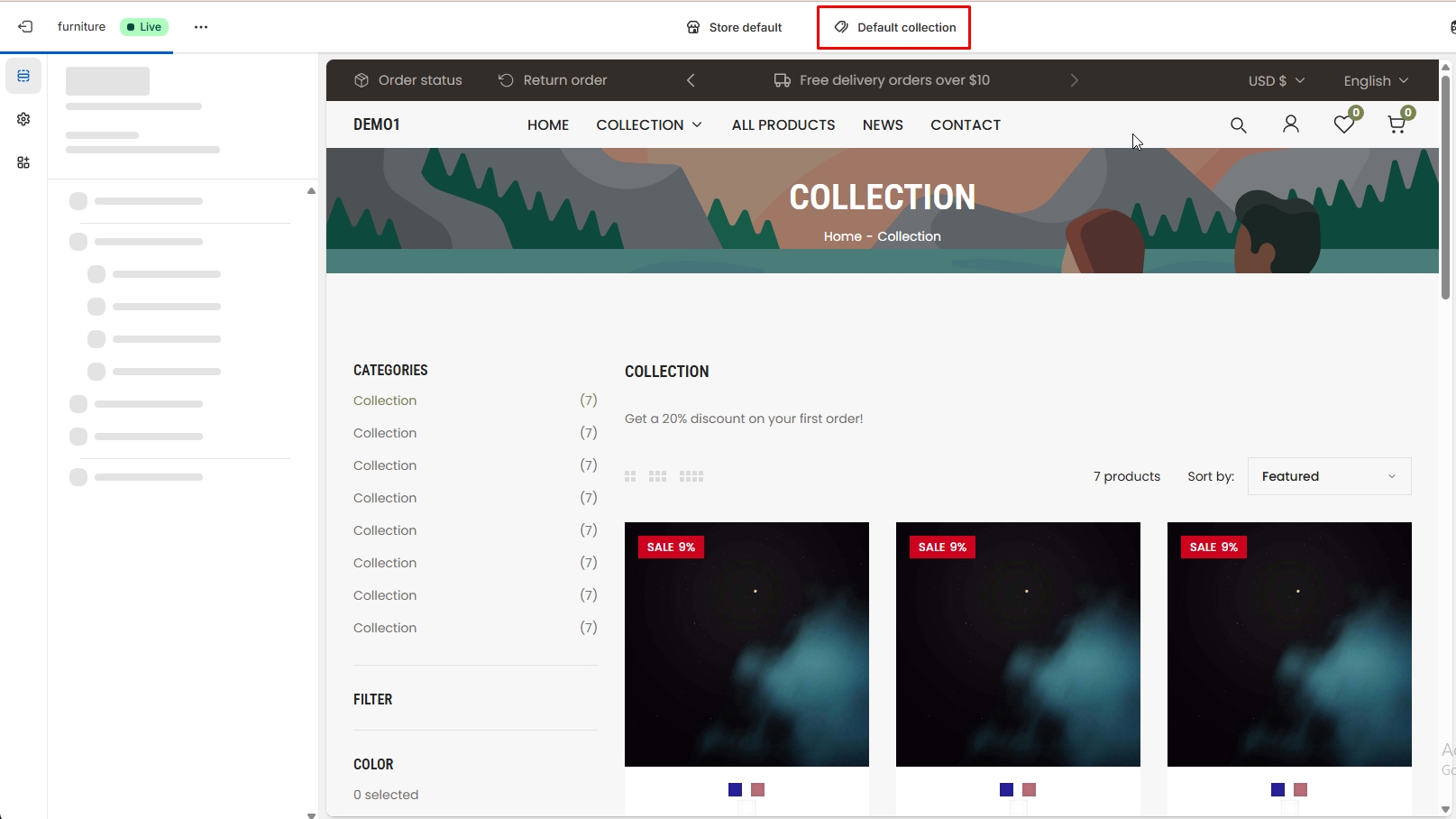The height and width of the screenshot is (819, 1456).
Task: Open the Featured sort dropdown
Action: (x=1329, y=476)
